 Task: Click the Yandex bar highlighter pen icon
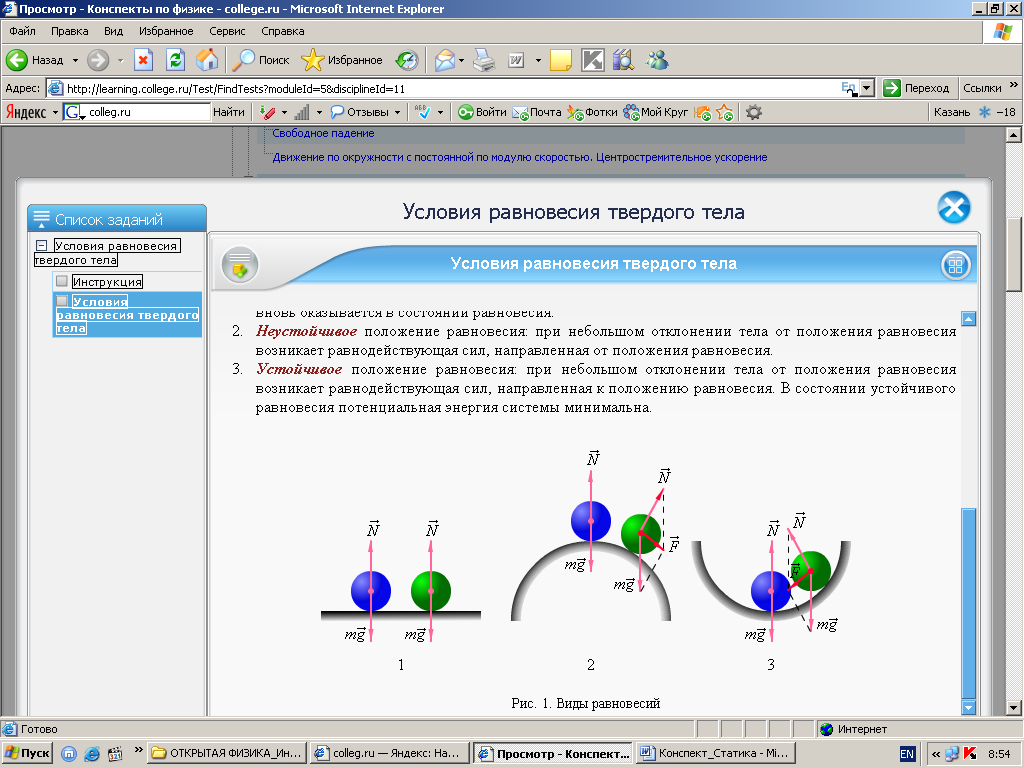pyautogui.click(x=268, y=112)
